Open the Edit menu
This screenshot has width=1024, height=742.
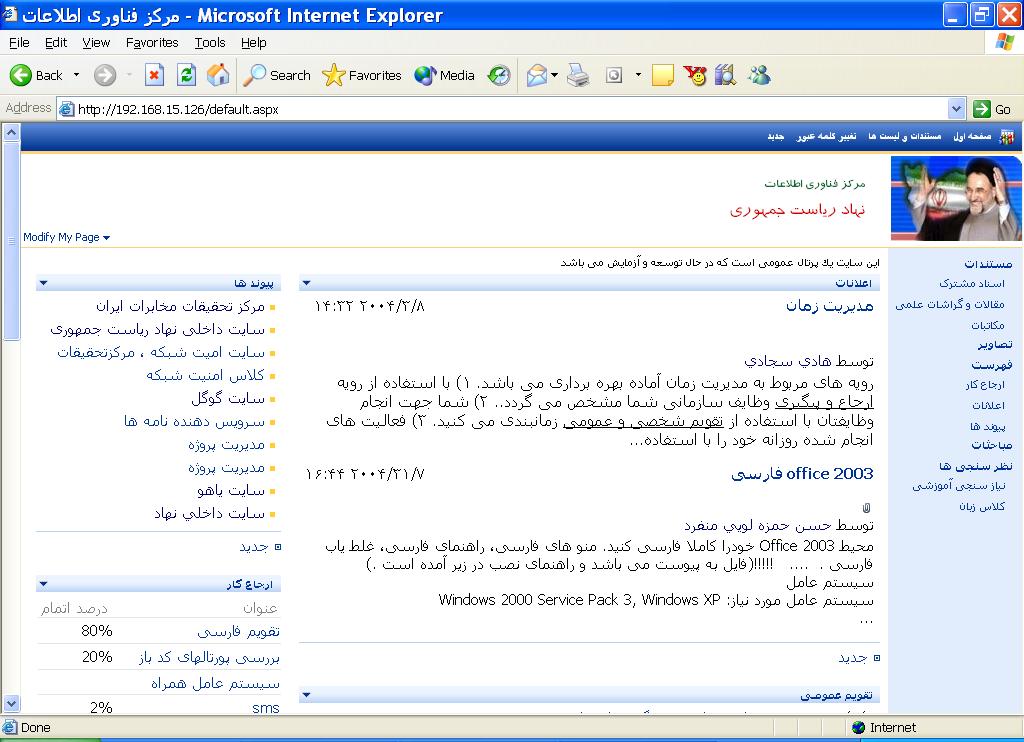[56, 42]
